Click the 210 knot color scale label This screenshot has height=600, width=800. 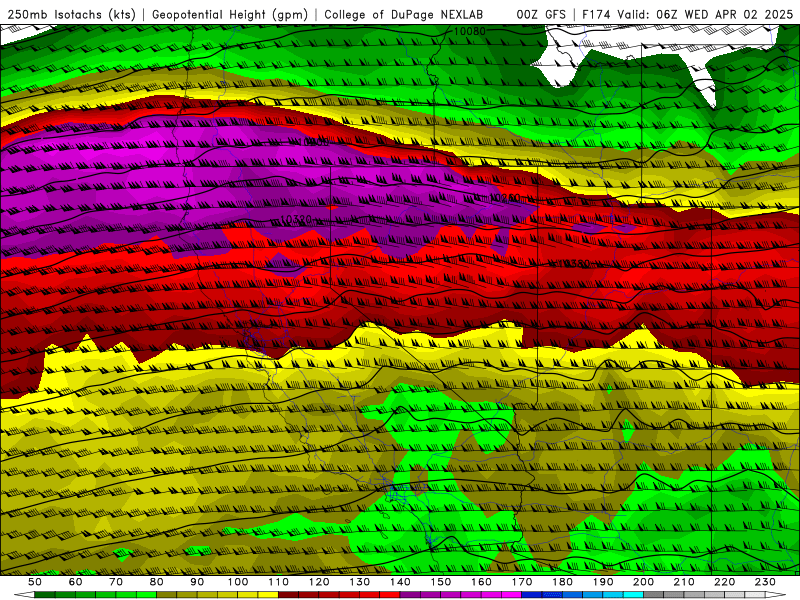point(684,582)
